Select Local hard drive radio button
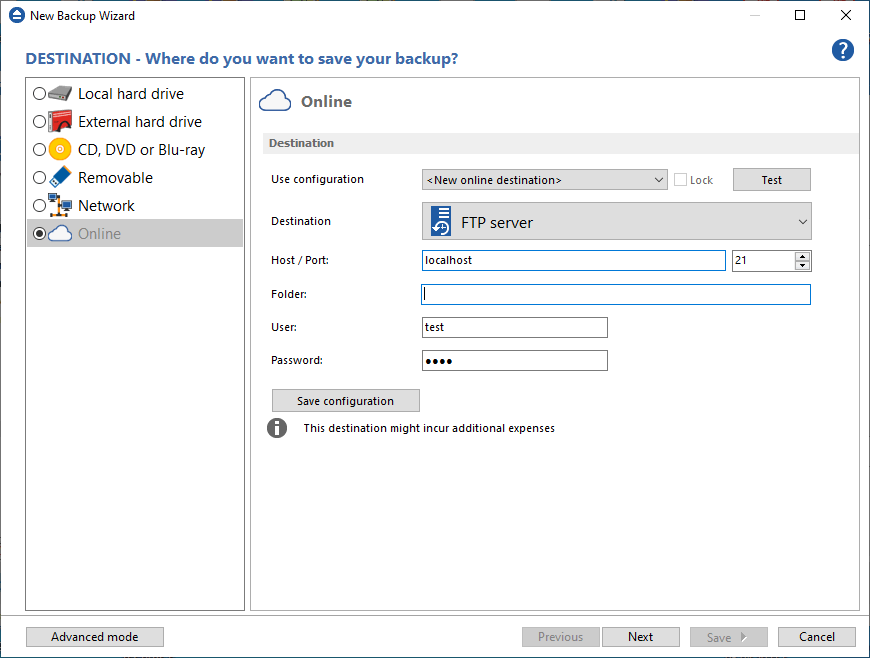Viewport: 870px width, 658px height. (39, 93)
